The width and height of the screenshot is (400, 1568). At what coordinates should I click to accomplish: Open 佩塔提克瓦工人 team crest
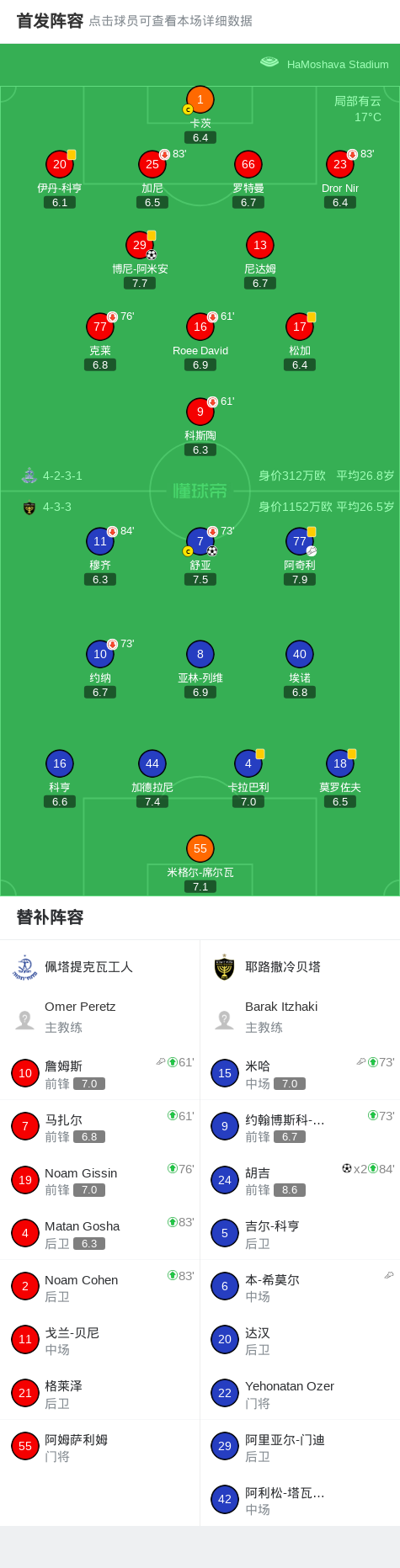[24, 967]
